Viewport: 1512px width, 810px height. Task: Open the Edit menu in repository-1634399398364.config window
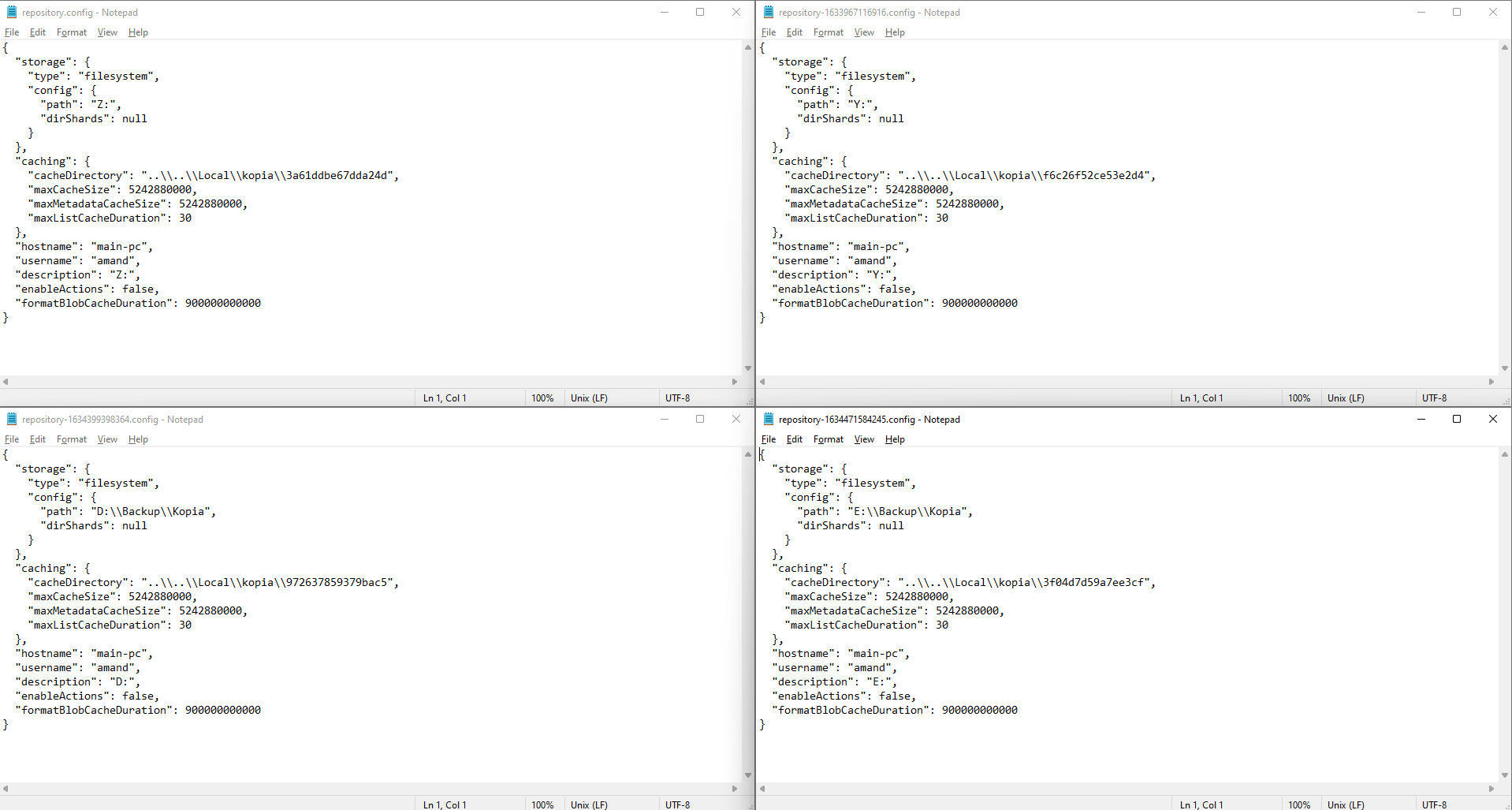(36, 439)
